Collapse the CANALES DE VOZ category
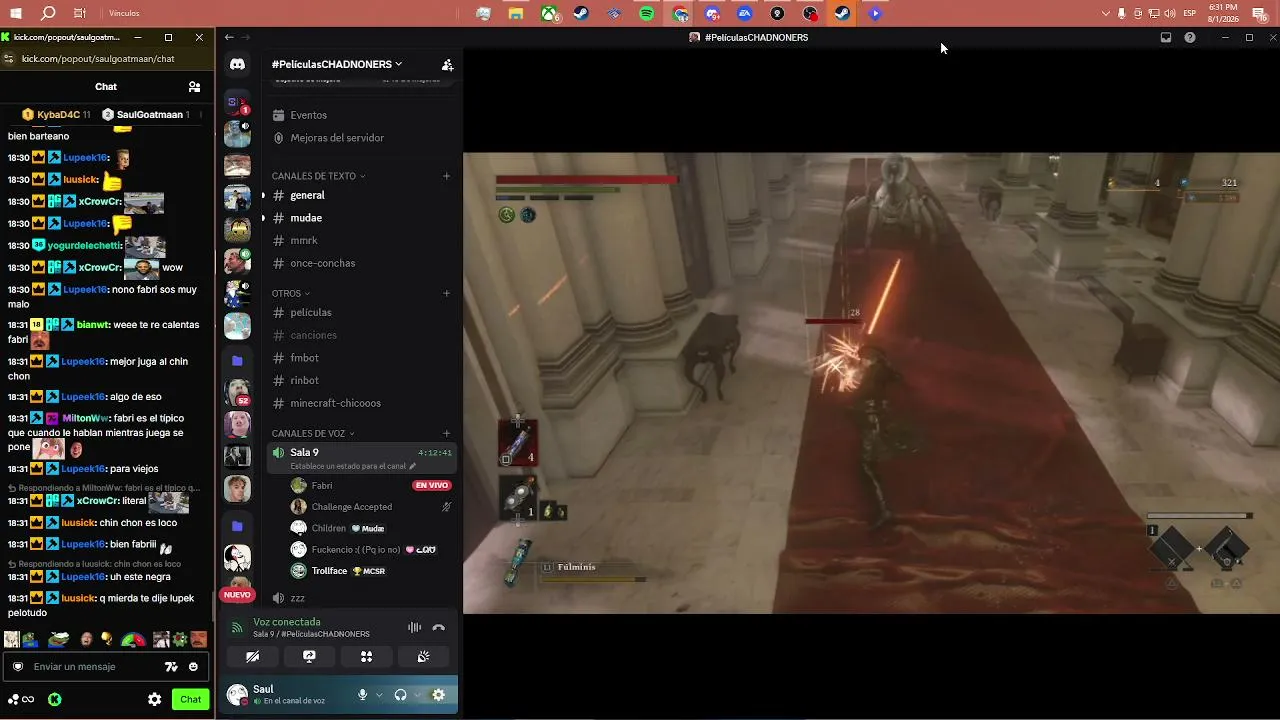Image resolution: width=1280 pixels, height=720 pixels. click(314, 434)
